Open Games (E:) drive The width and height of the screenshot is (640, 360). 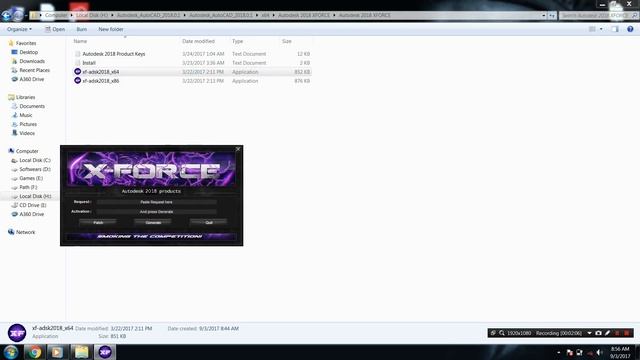[31, 178]
